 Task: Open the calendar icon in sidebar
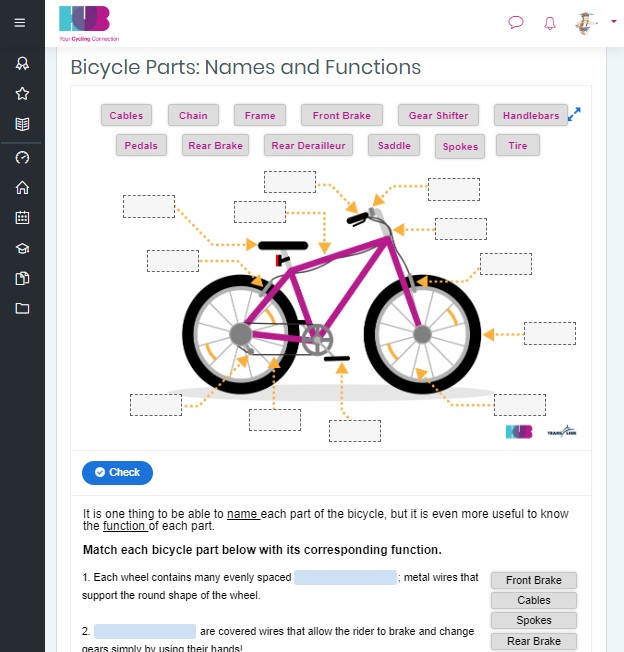[22, 217]
